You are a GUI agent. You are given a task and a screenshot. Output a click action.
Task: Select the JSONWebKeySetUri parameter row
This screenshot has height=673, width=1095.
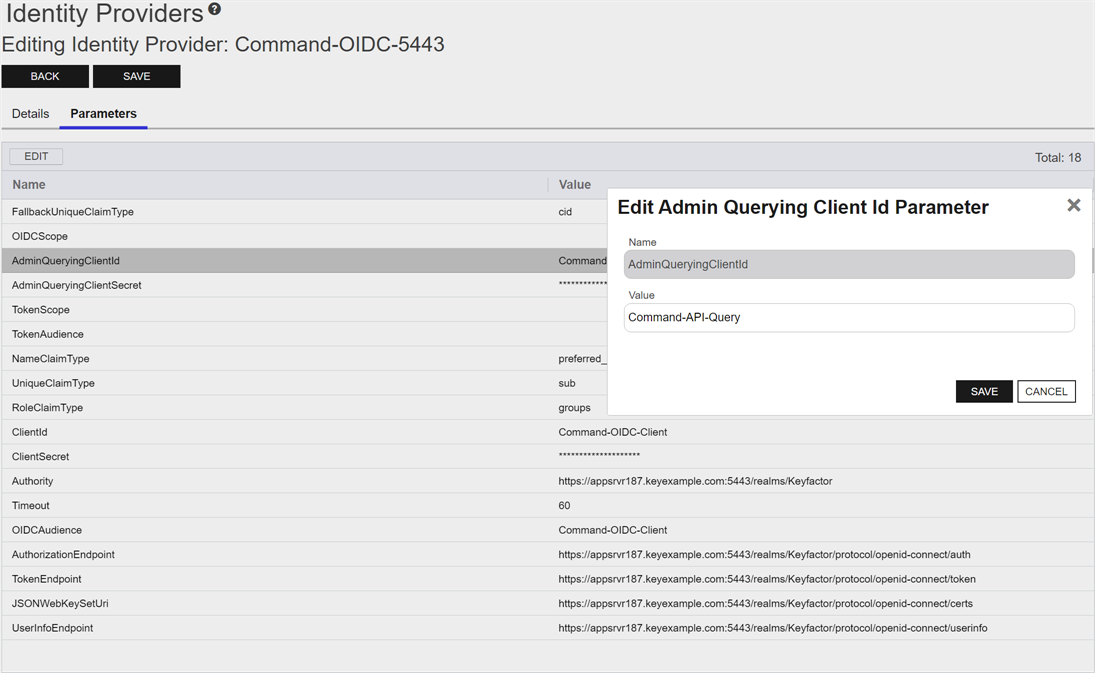point(60,604)
